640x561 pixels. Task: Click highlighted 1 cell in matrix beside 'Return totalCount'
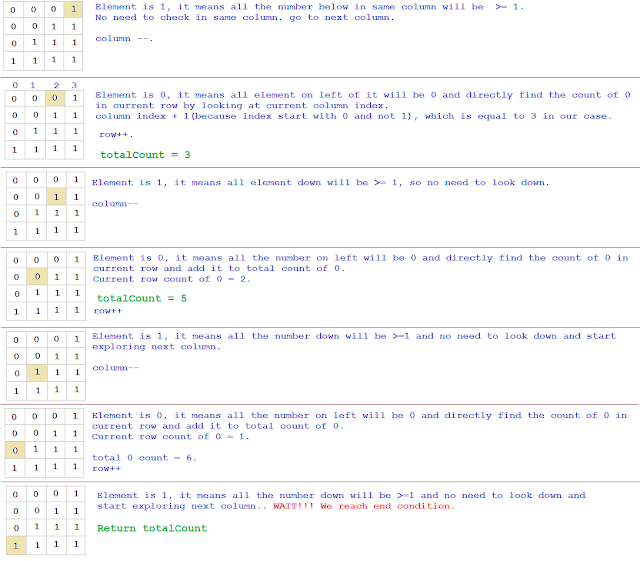pyautogui.click(x=16, y=546)
